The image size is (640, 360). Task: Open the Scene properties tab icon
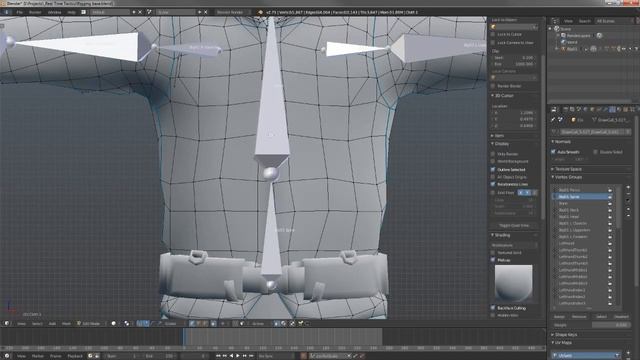click(x=578, y=109)
